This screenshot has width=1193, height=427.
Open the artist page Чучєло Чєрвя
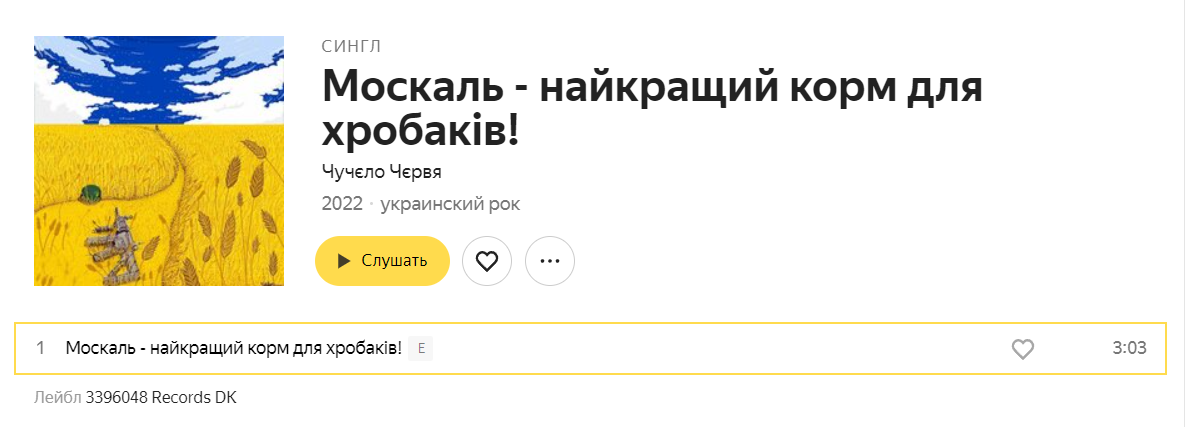[x=382, y=172]
